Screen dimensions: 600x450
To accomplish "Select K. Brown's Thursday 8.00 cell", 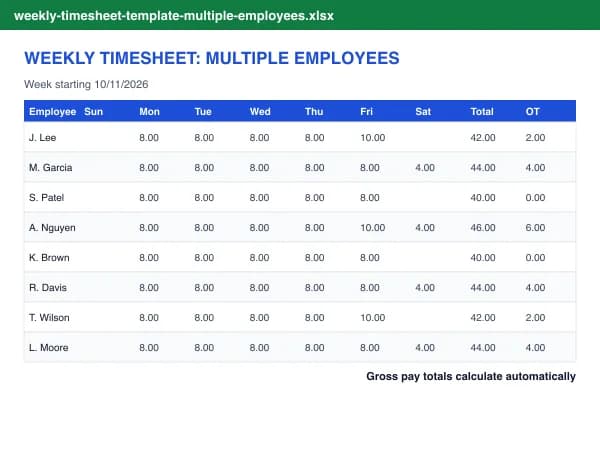I will tap(314, 258).
